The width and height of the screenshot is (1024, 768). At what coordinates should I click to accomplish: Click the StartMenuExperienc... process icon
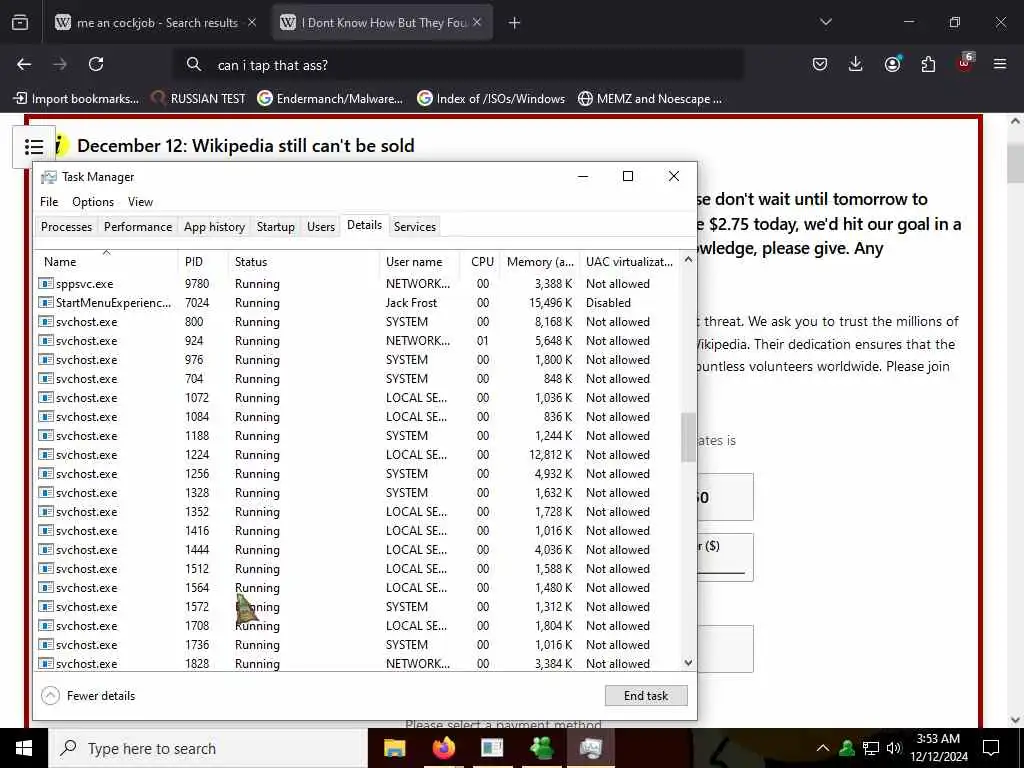(46, 302)
